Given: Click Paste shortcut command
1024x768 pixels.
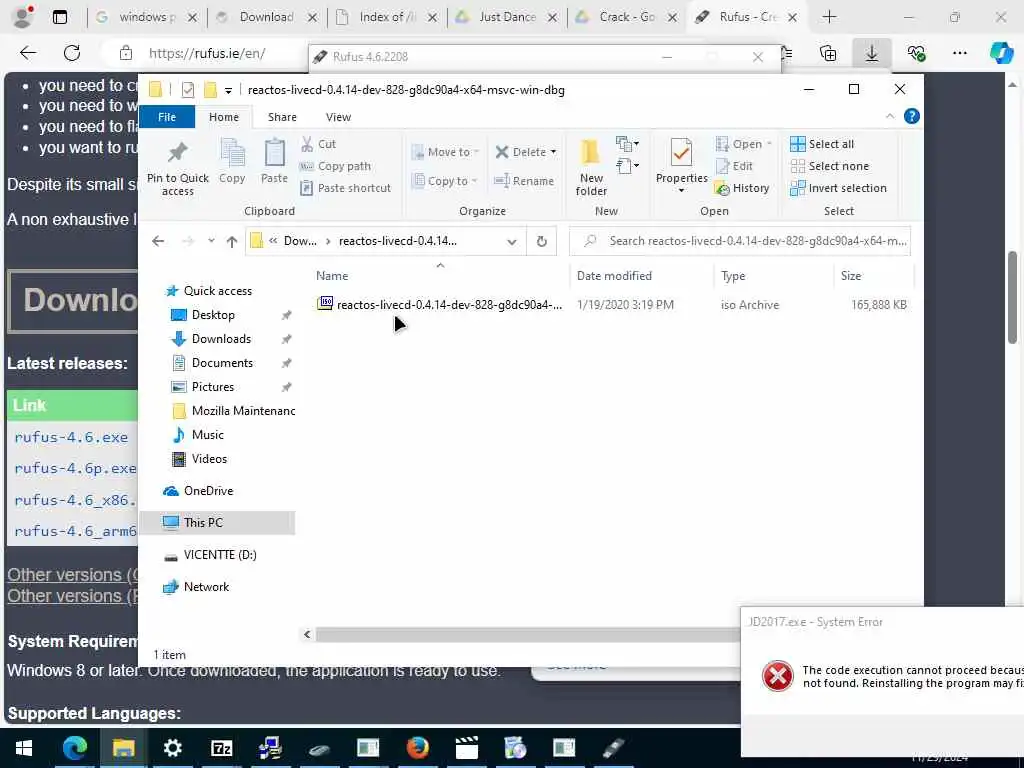Looking at the screenshot, I should tap(345, 188).
